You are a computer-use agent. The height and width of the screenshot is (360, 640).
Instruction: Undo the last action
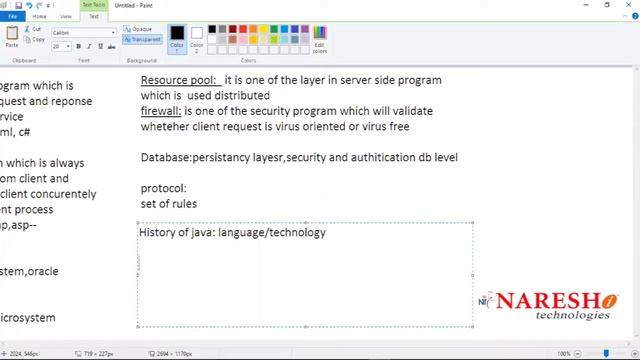(x=29, y=5)
